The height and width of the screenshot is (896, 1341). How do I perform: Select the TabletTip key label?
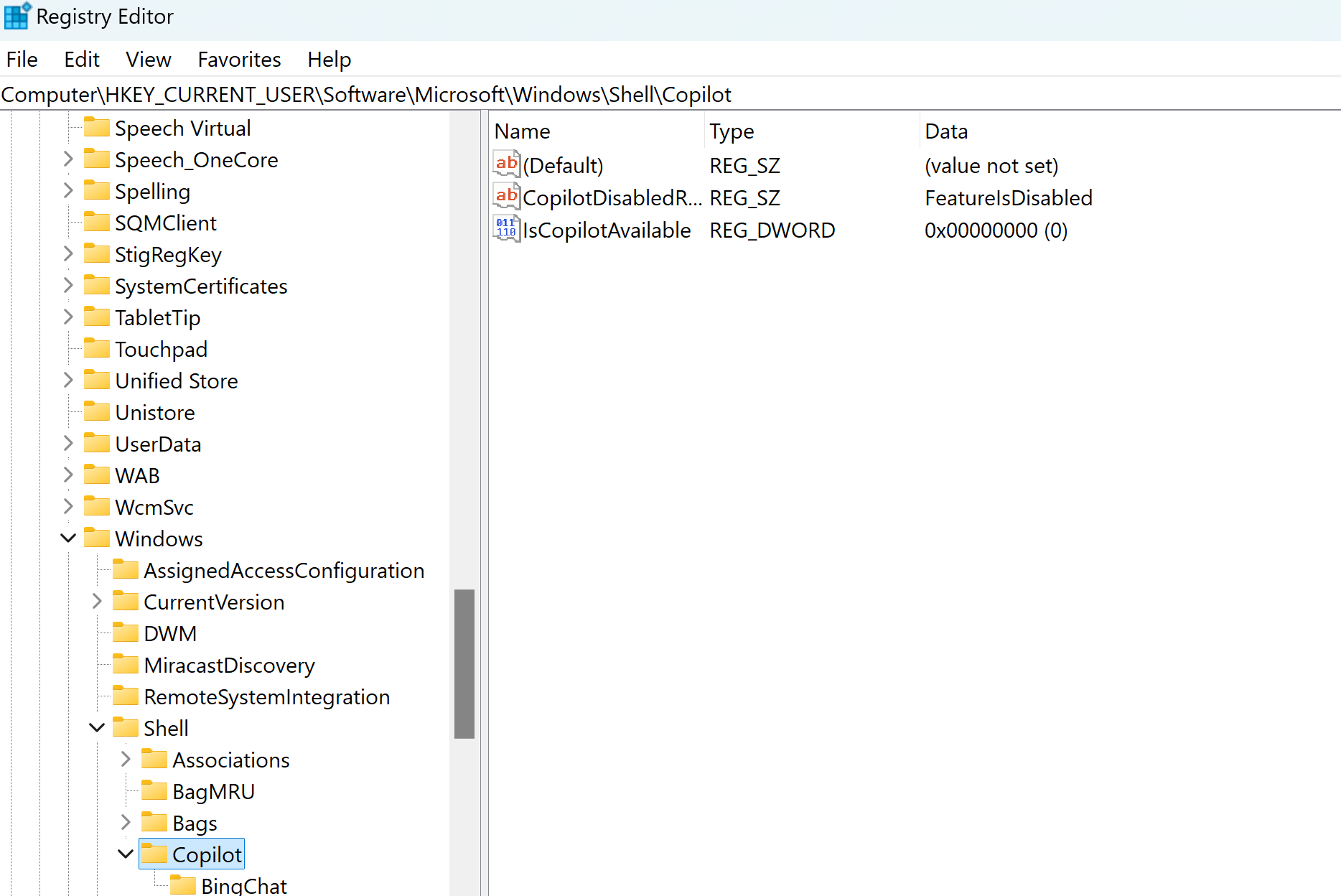158,318
